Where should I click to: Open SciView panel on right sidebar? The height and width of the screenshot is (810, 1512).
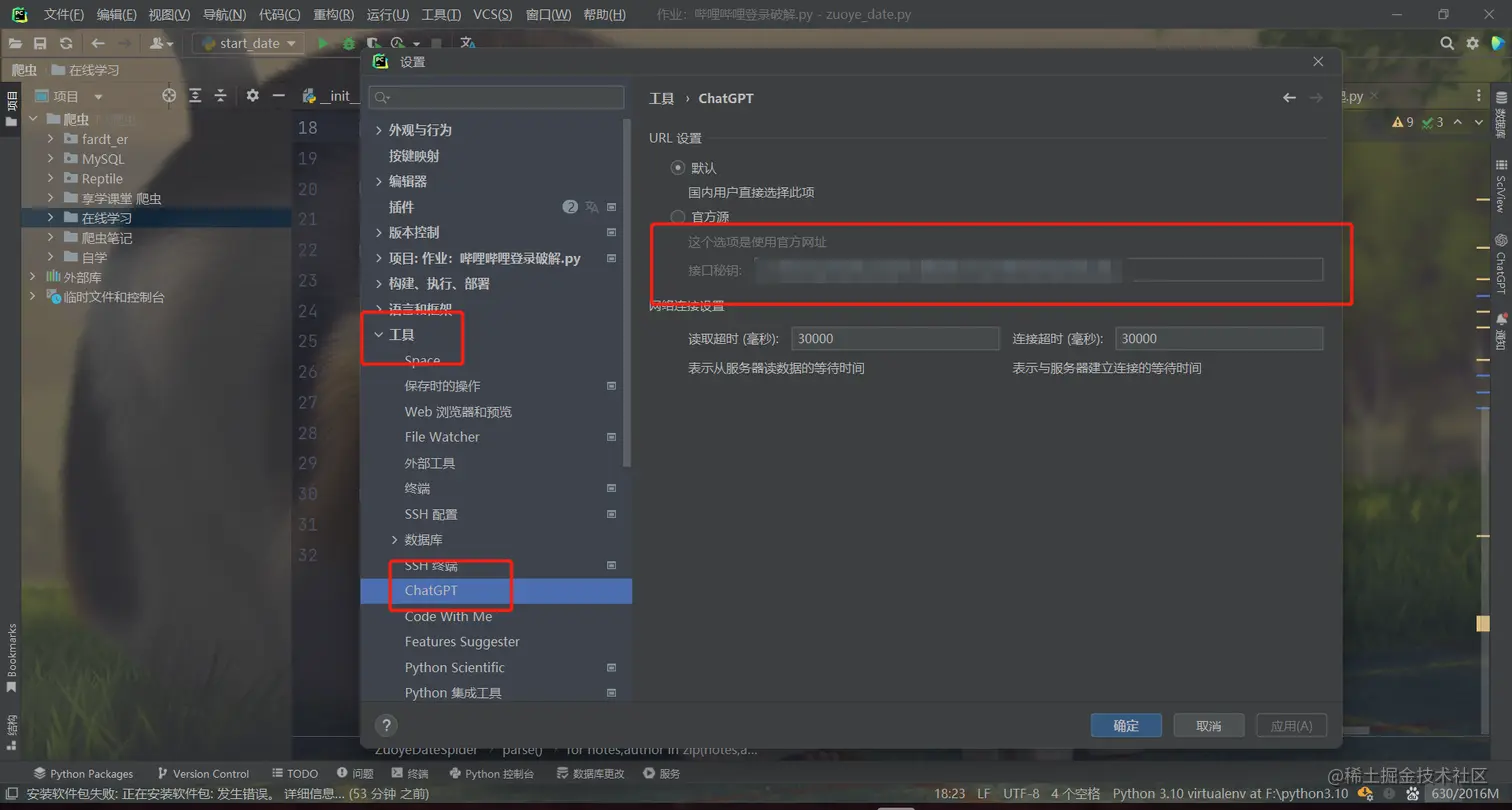click(1501, 186)
